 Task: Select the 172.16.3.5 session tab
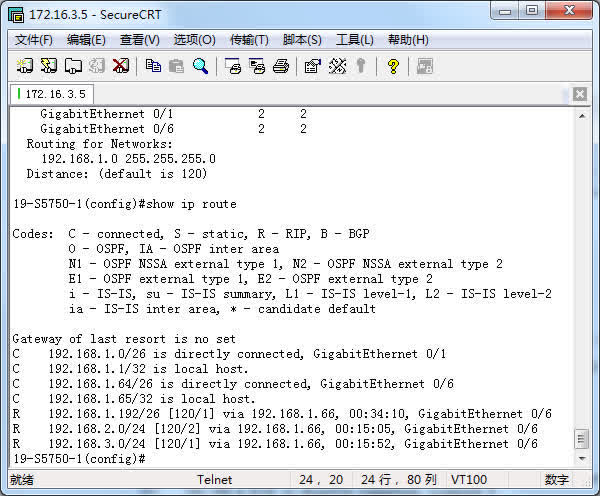(54, 94)
